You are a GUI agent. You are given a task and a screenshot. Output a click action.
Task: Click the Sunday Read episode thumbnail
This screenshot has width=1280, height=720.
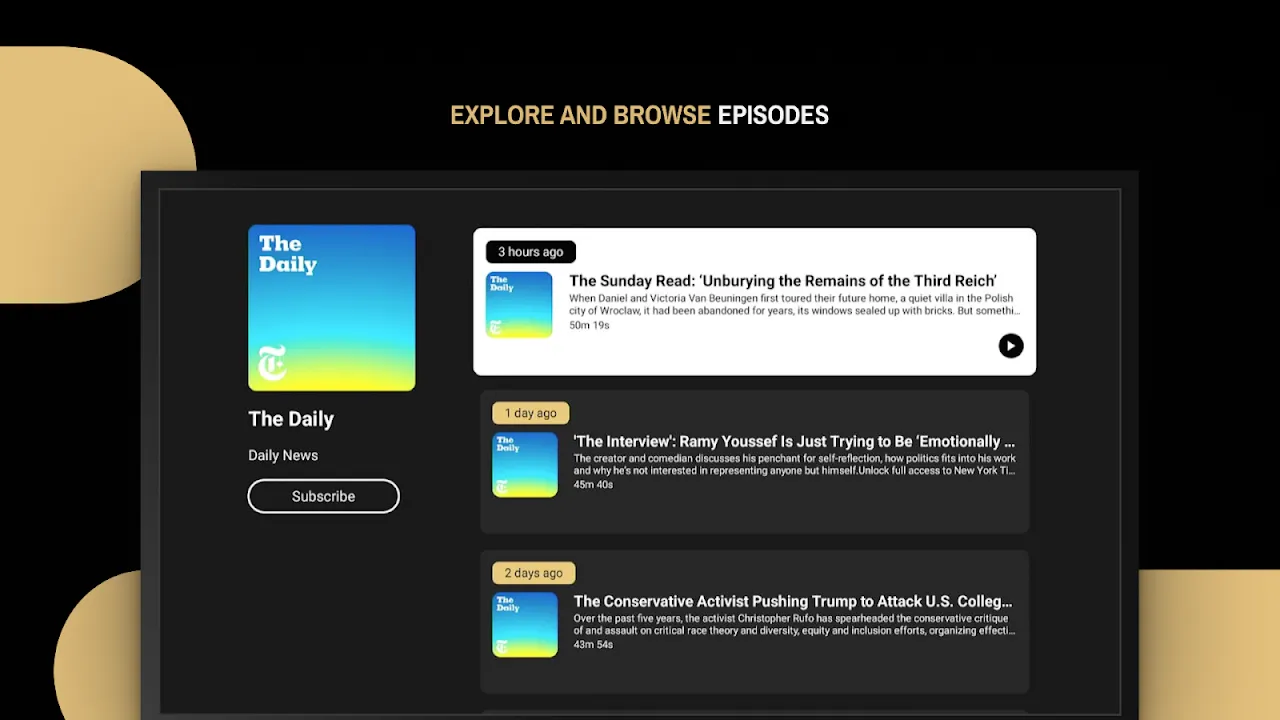click(x=519, y=305)
